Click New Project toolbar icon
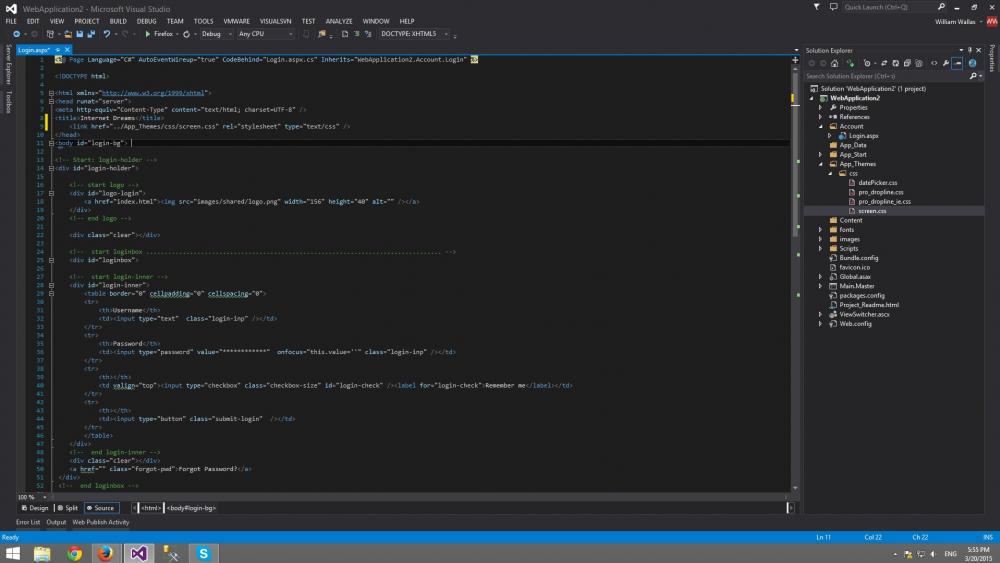1000x563 pixels. point(50,34)
